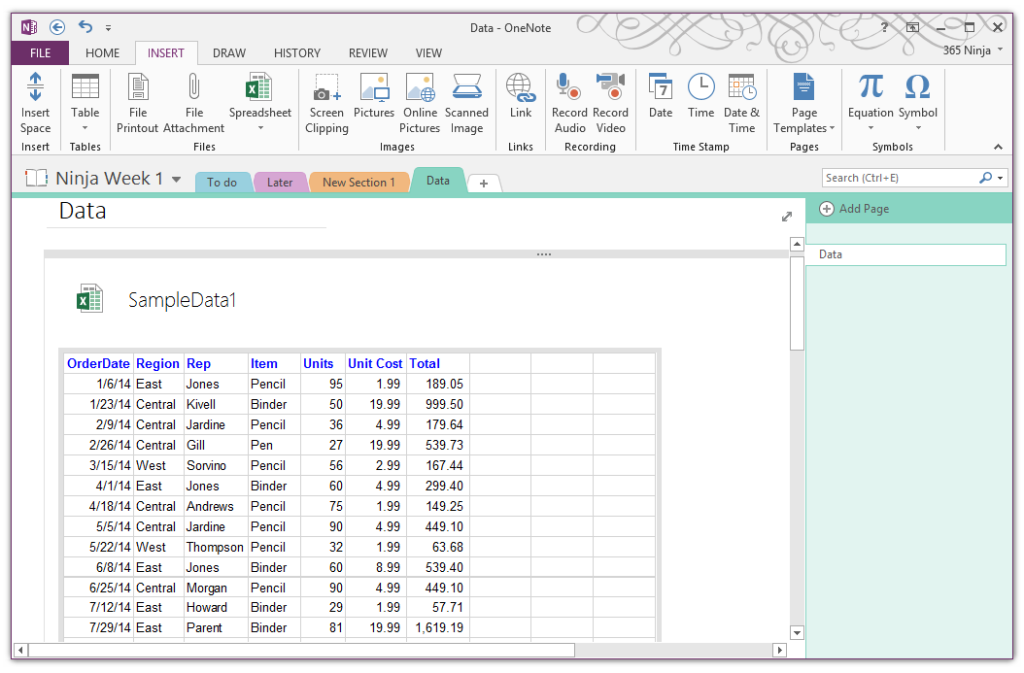This screenshot has height=673, width=1024.
Task: Create a new section with plus tab
Action: click(484, 183)
